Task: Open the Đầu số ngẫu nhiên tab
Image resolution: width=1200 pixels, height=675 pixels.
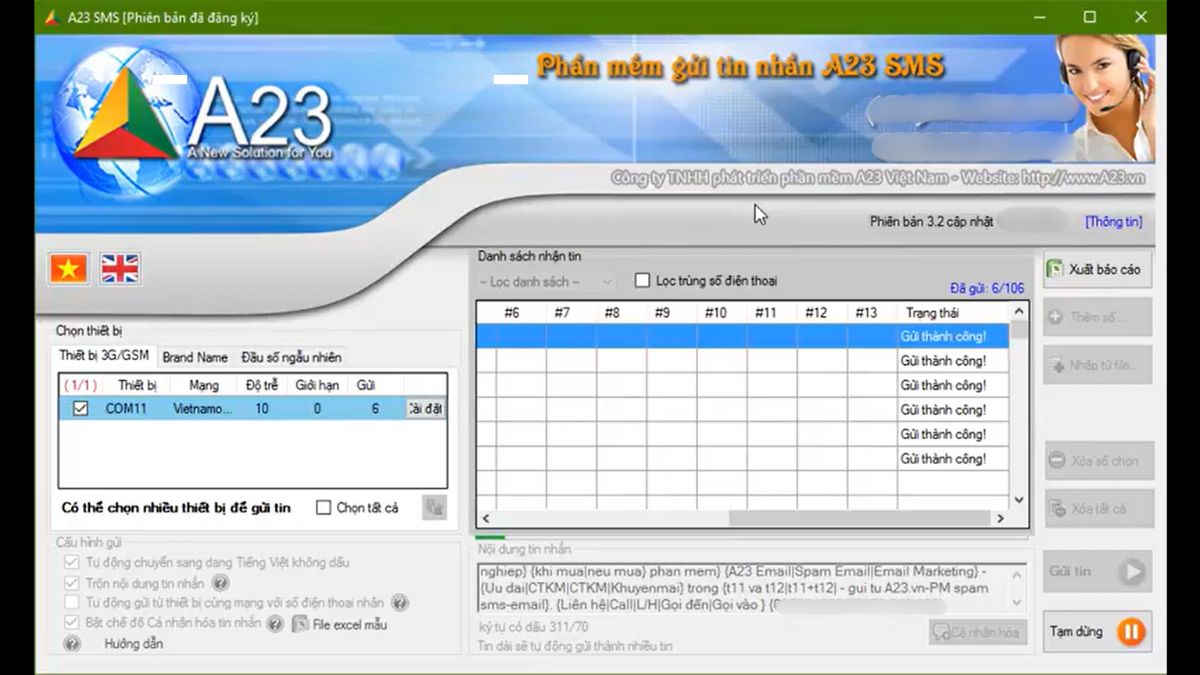Action: tap(291, 357)
